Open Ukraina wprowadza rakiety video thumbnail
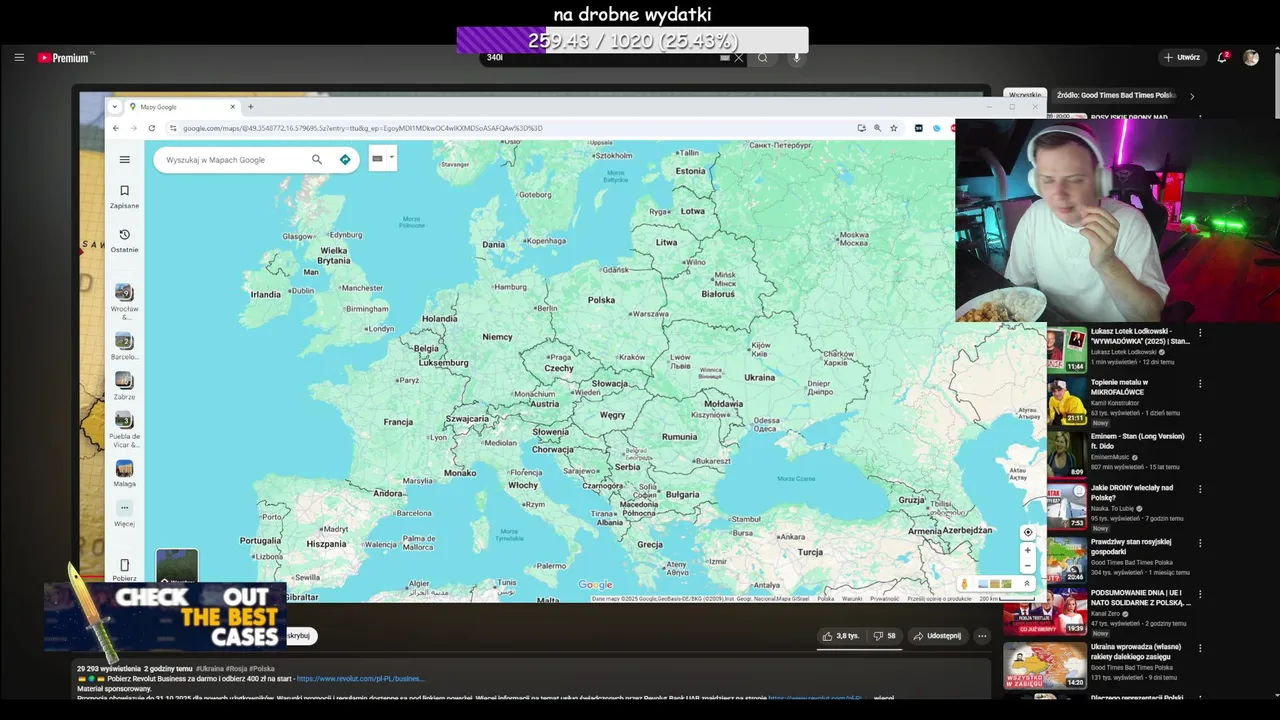1280x720 pixels. tap(1044, 665)
